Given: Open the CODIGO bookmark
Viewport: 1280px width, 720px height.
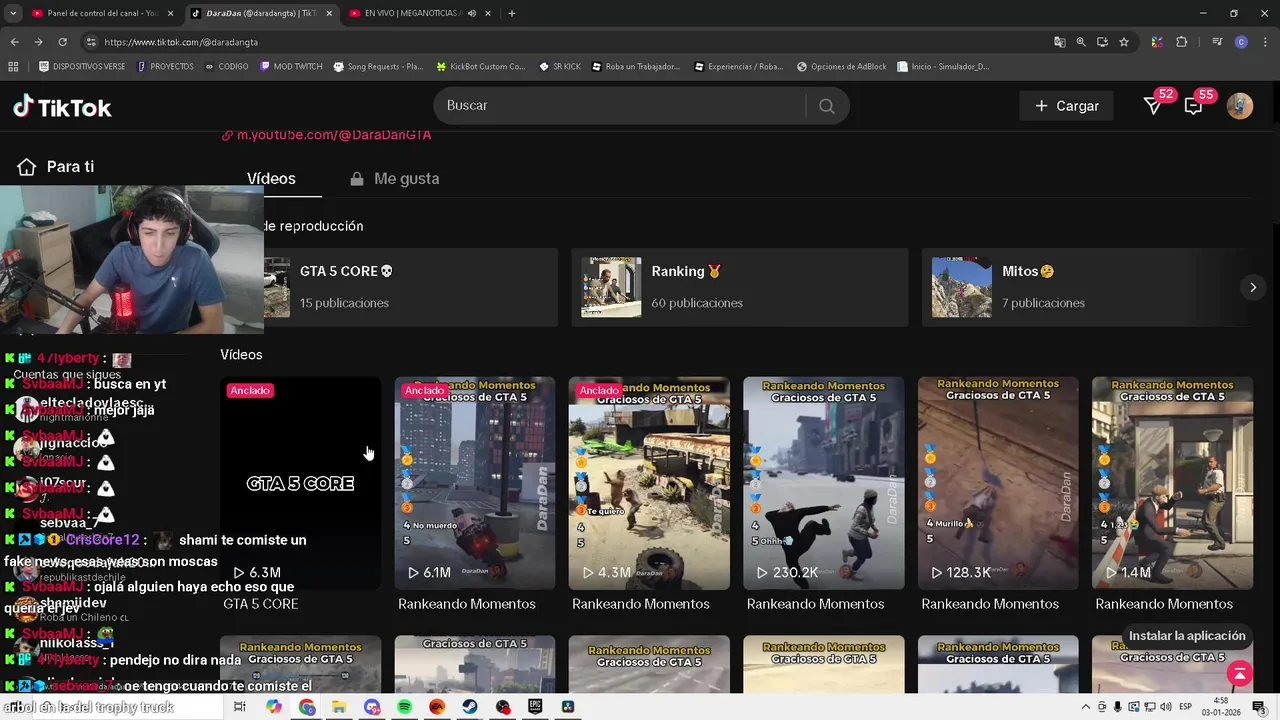Looking at the screenshot, I should point(226,67).
